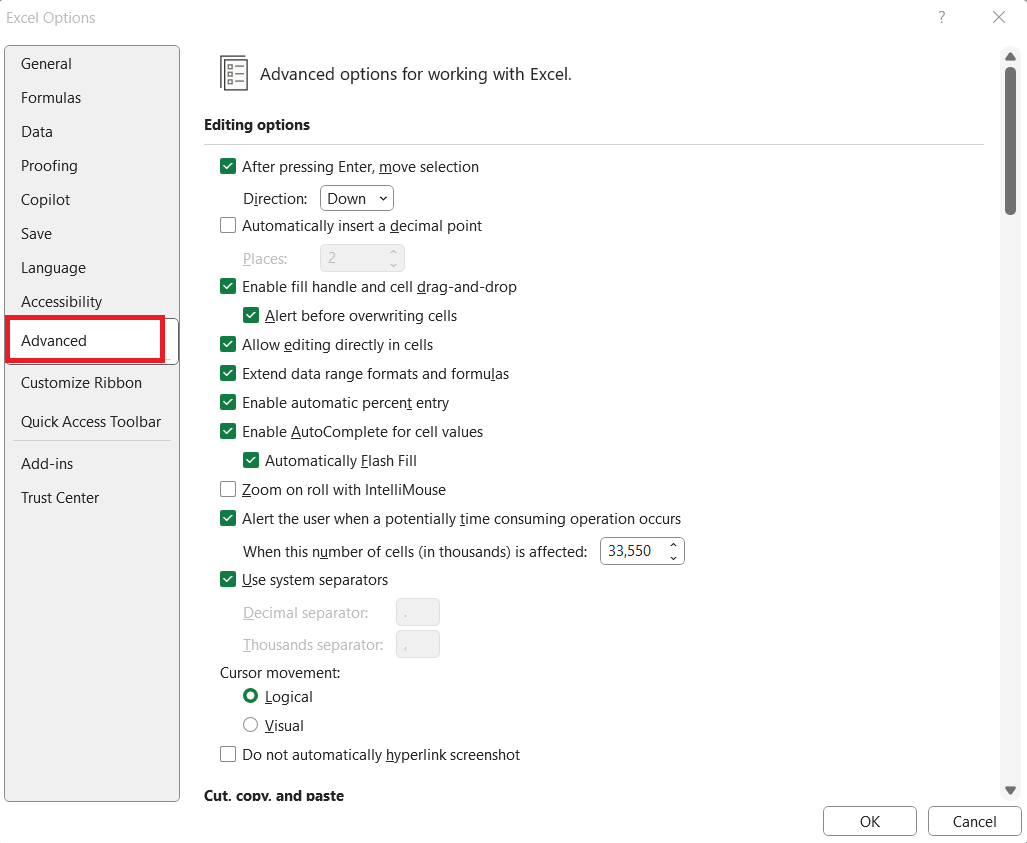Uncheck Enable fill handle and cell drag-and-drop
The image size is (1027, 843).
tap(228, 286)
